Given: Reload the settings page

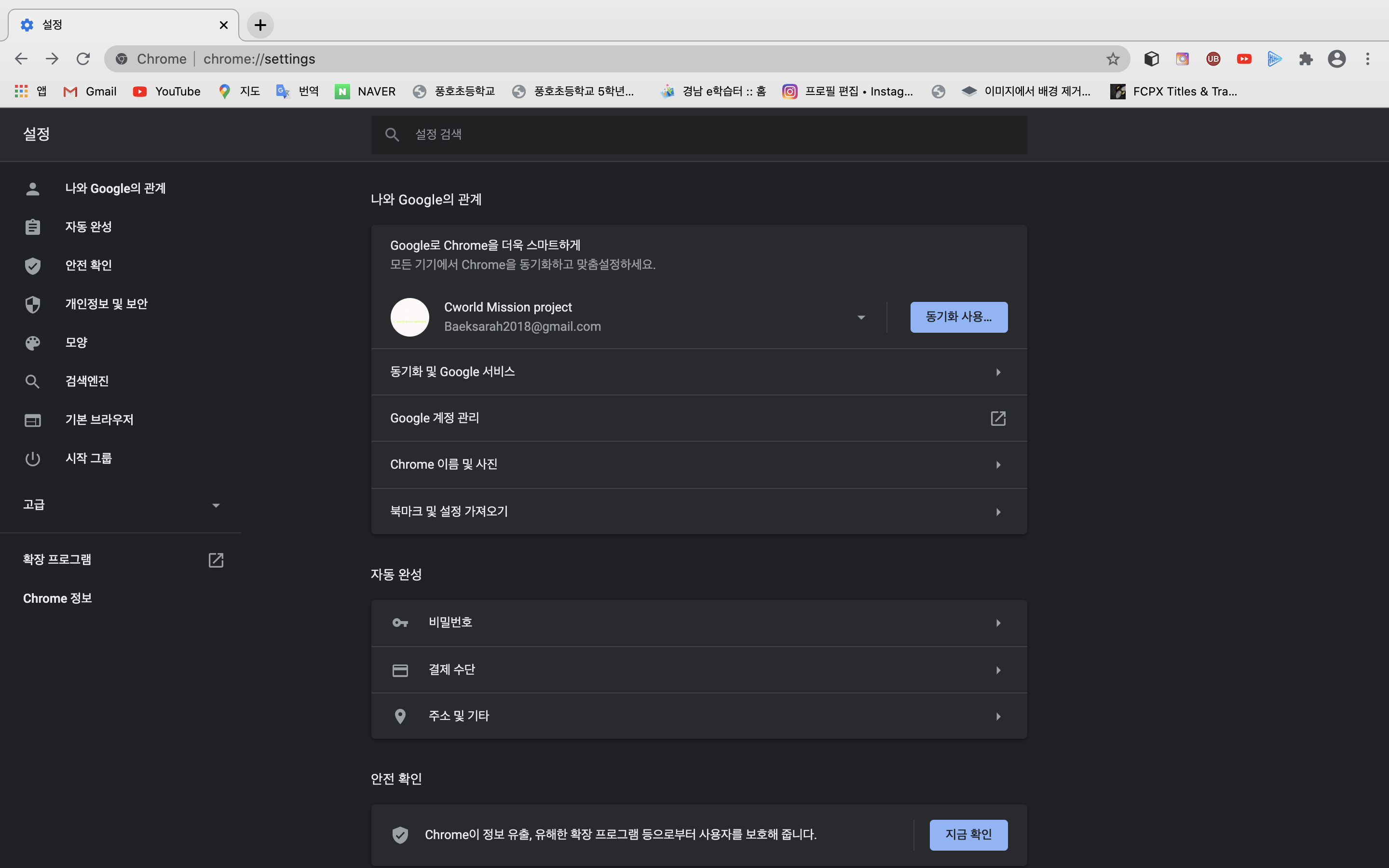Looking at the screenshot, I should point(83,58).
